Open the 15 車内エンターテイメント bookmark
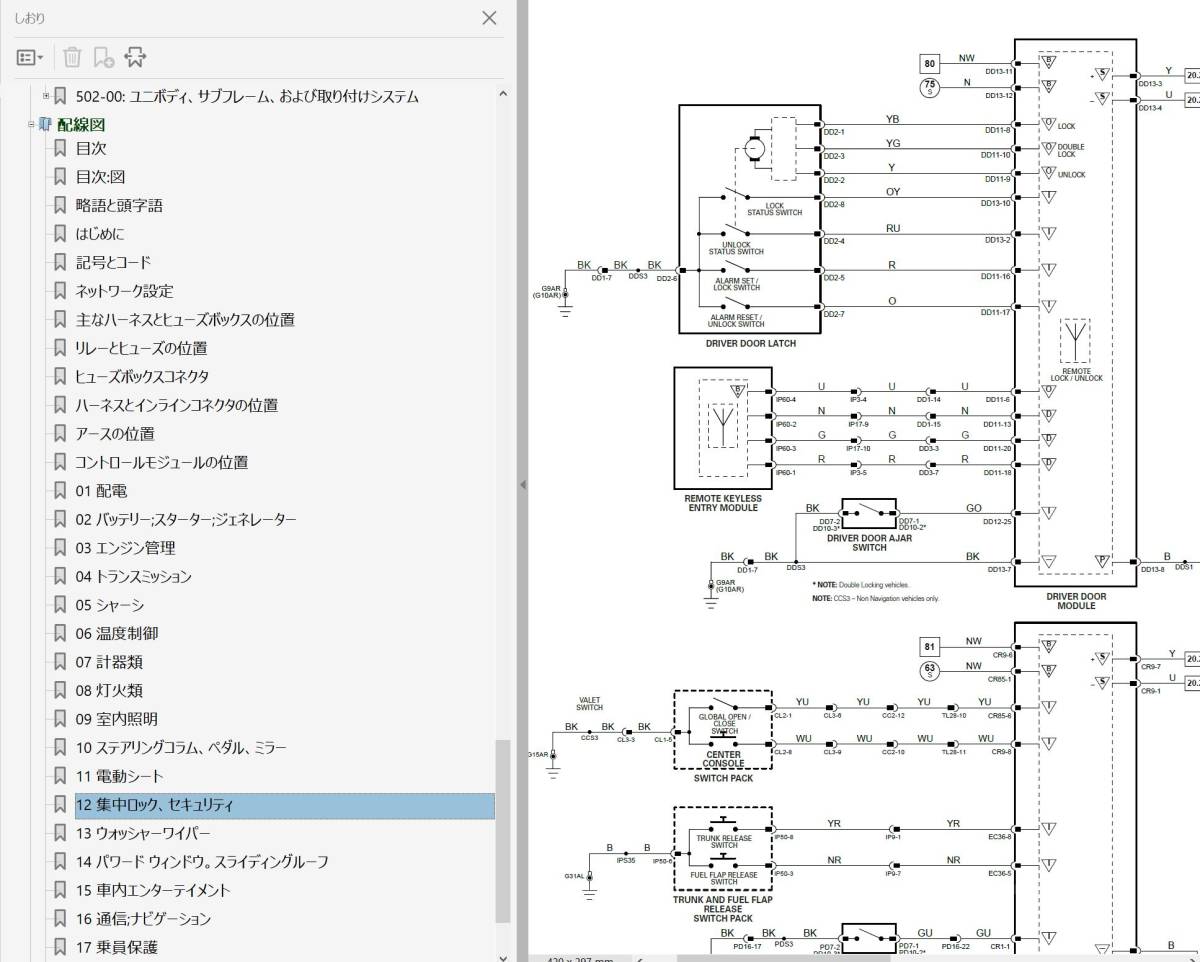Viewport: 1200px width, 962px height. point(153,890)
